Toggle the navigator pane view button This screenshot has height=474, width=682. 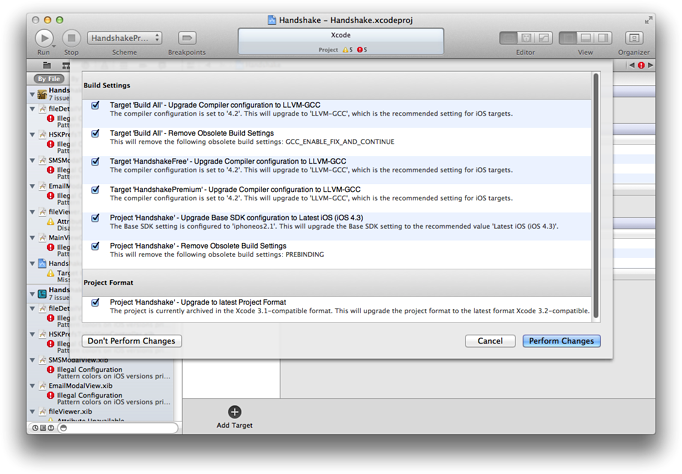tap(568, 38)
